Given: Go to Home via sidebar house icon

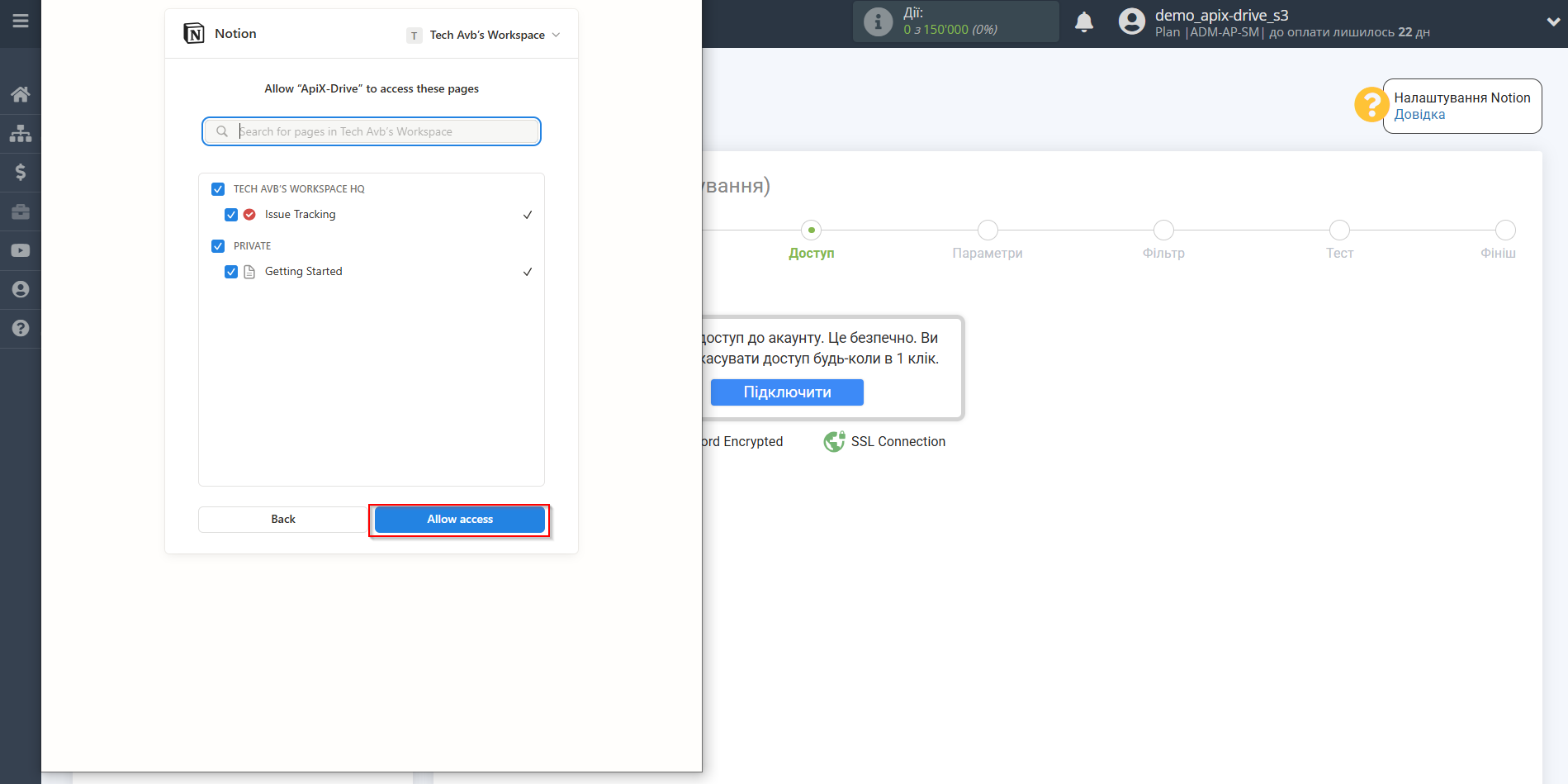Looking at the screenshot, I should [21, 94].
